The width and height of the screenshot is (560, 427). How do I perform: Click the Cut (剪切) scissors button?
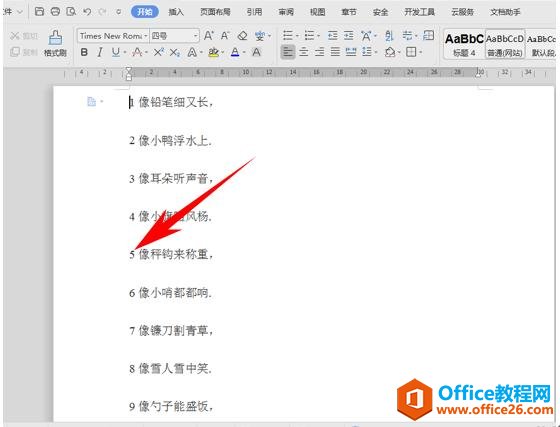click(24, 36)
